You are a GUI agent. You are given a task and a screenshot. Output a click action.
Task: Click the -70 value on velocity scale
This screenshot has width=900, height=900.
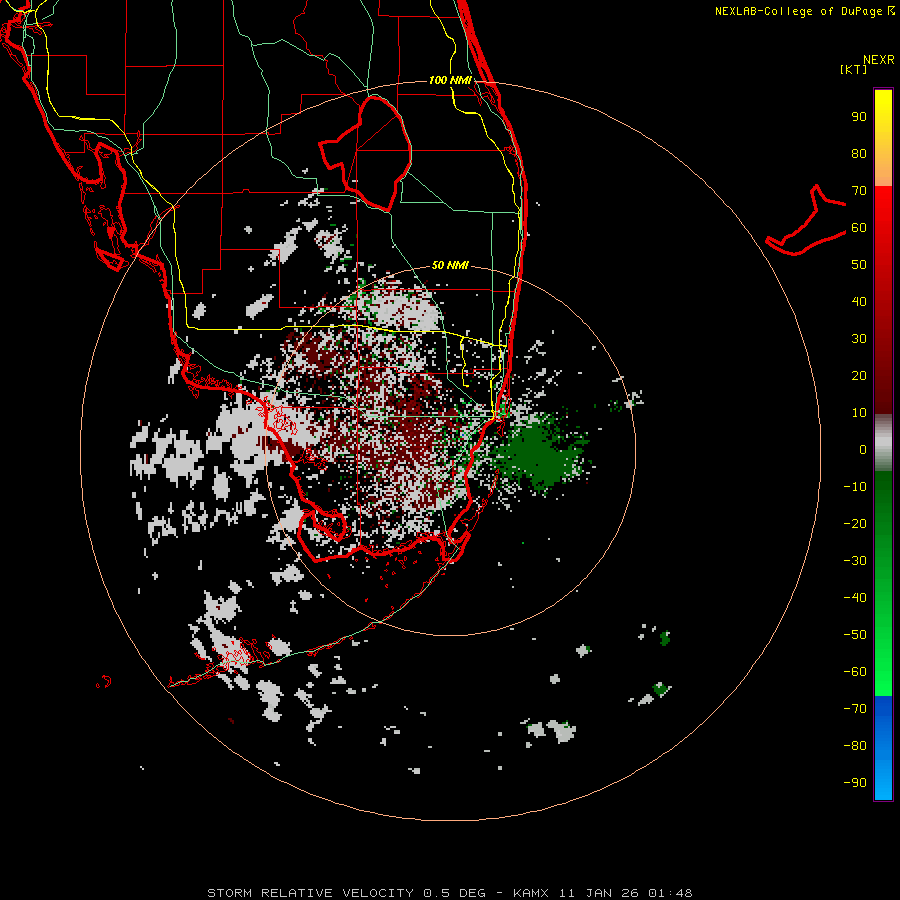pos(855,709)
